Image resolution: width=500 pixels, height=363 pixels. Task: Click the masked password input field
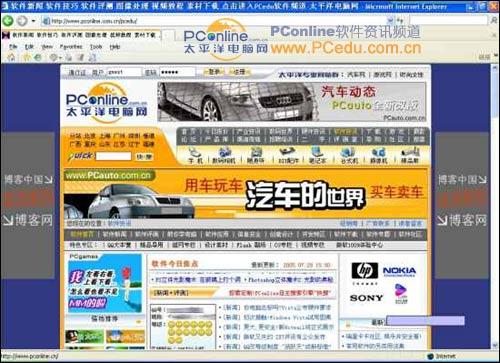(x=177, y=72)
